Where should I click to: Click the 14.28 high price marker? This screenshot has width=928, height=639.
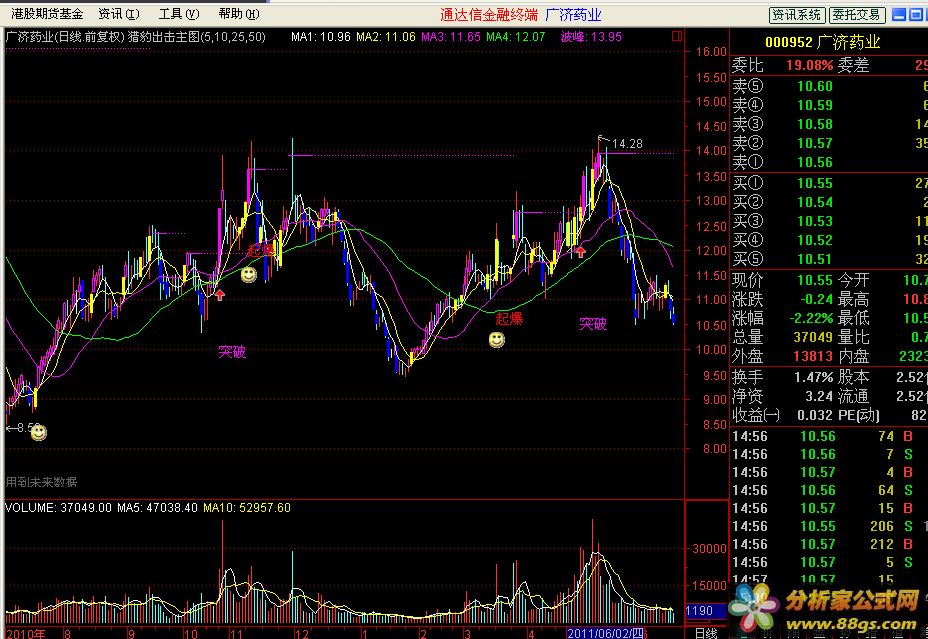627,144
